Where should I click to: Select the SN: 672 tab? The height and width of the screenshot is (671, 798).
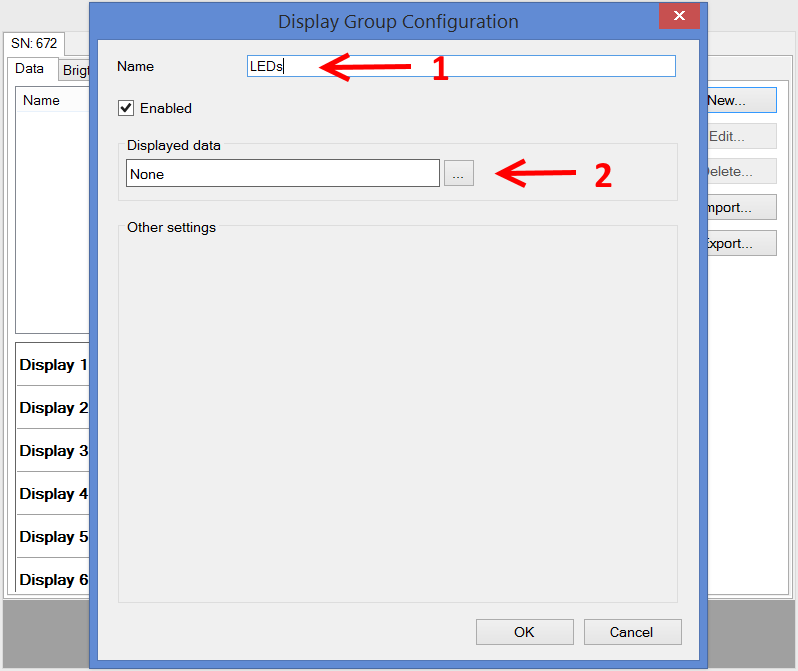pyautogui.click(x=35, y=44)
